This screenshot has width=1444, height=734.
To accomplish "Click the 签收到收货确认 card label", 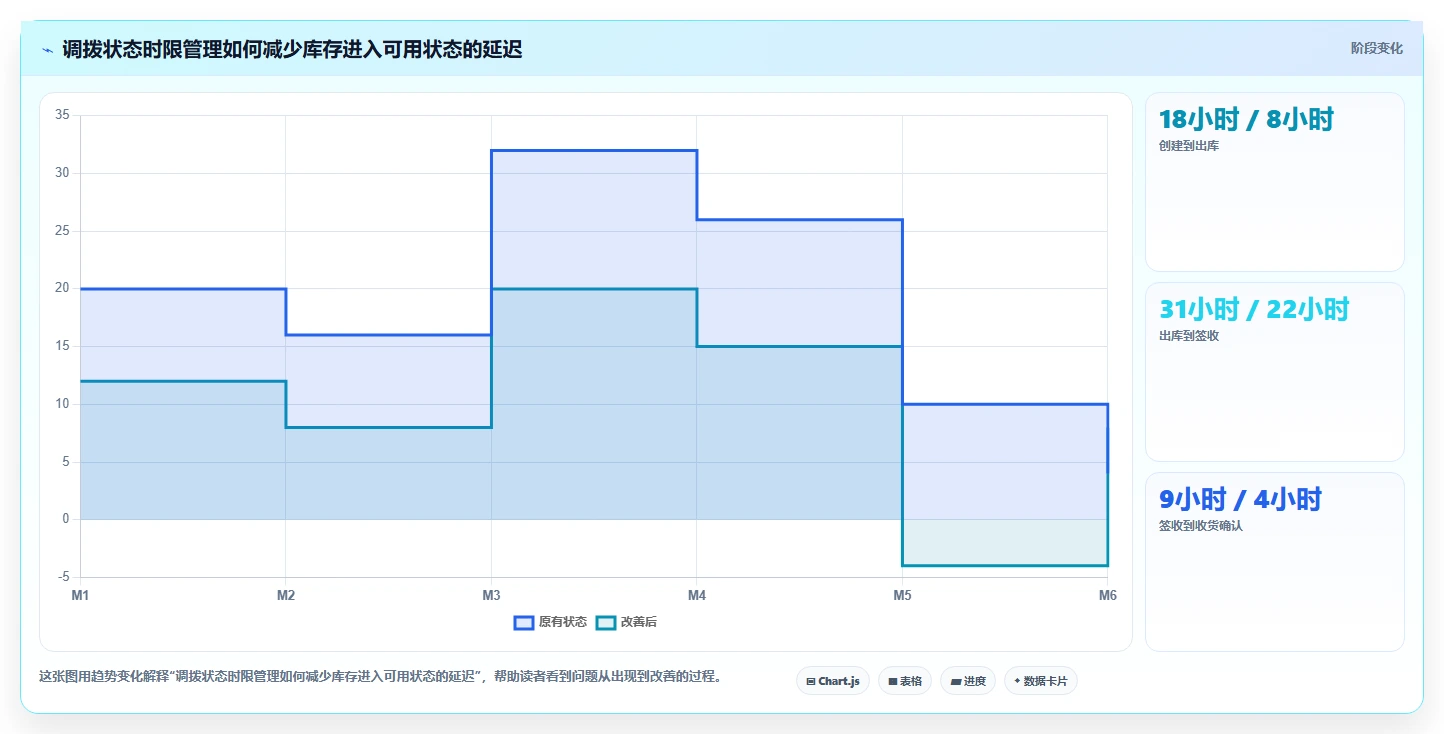I will click(x=1201, y=526).
